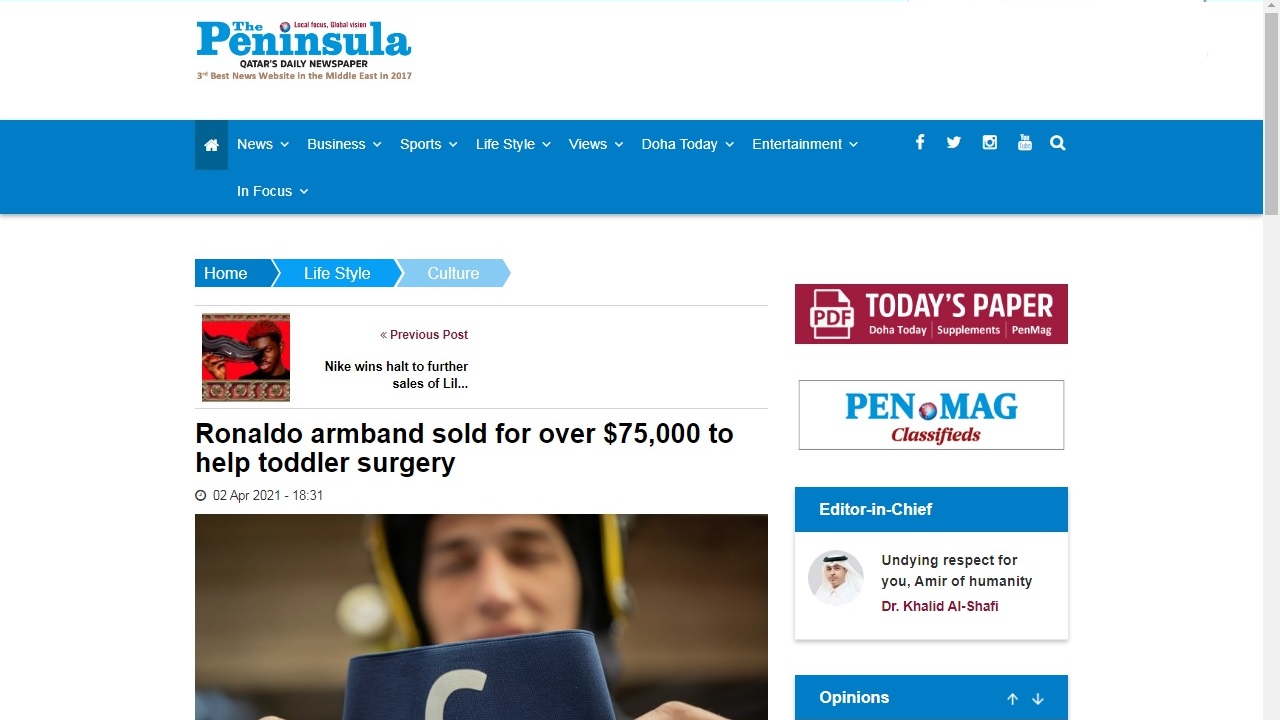The width and height of the screenshot is (1280, 720).
Task: Open the Business menu item
Action: [x=345, y=144]
